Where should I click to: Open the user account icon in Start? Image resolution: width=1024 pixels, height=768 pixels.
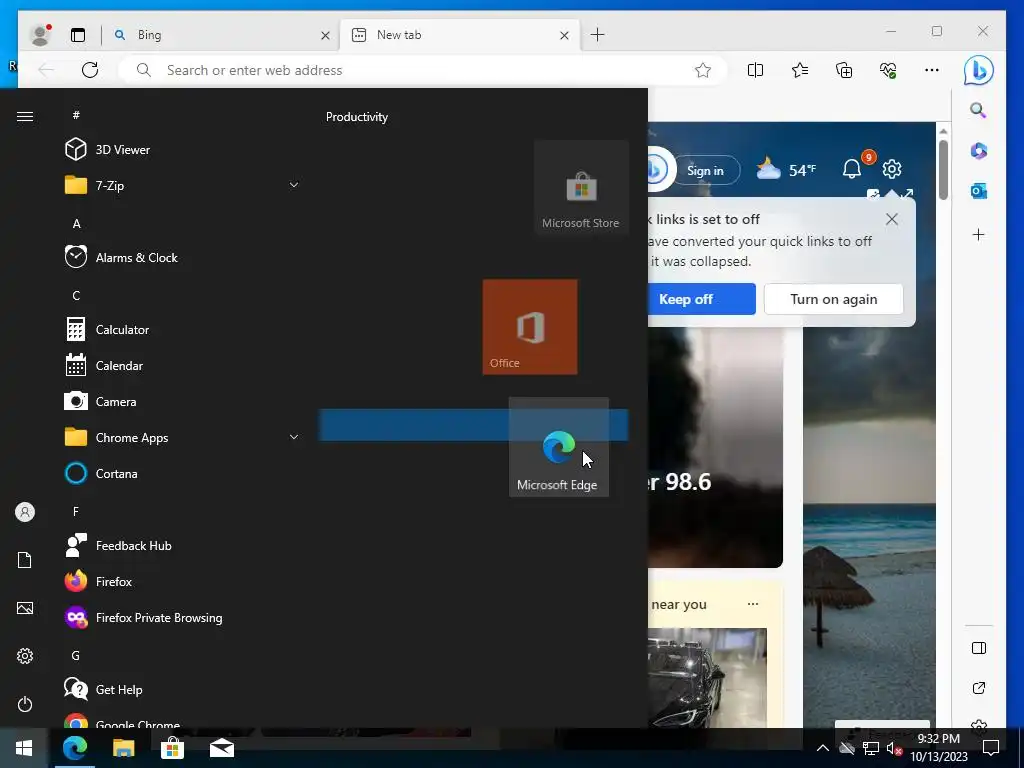tap(25, 512)
